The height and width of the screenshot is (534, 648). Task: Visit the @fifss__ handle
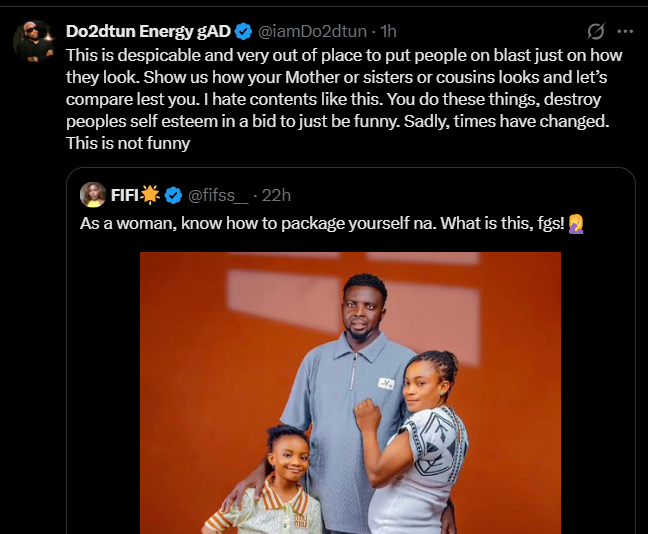point(217,194)
